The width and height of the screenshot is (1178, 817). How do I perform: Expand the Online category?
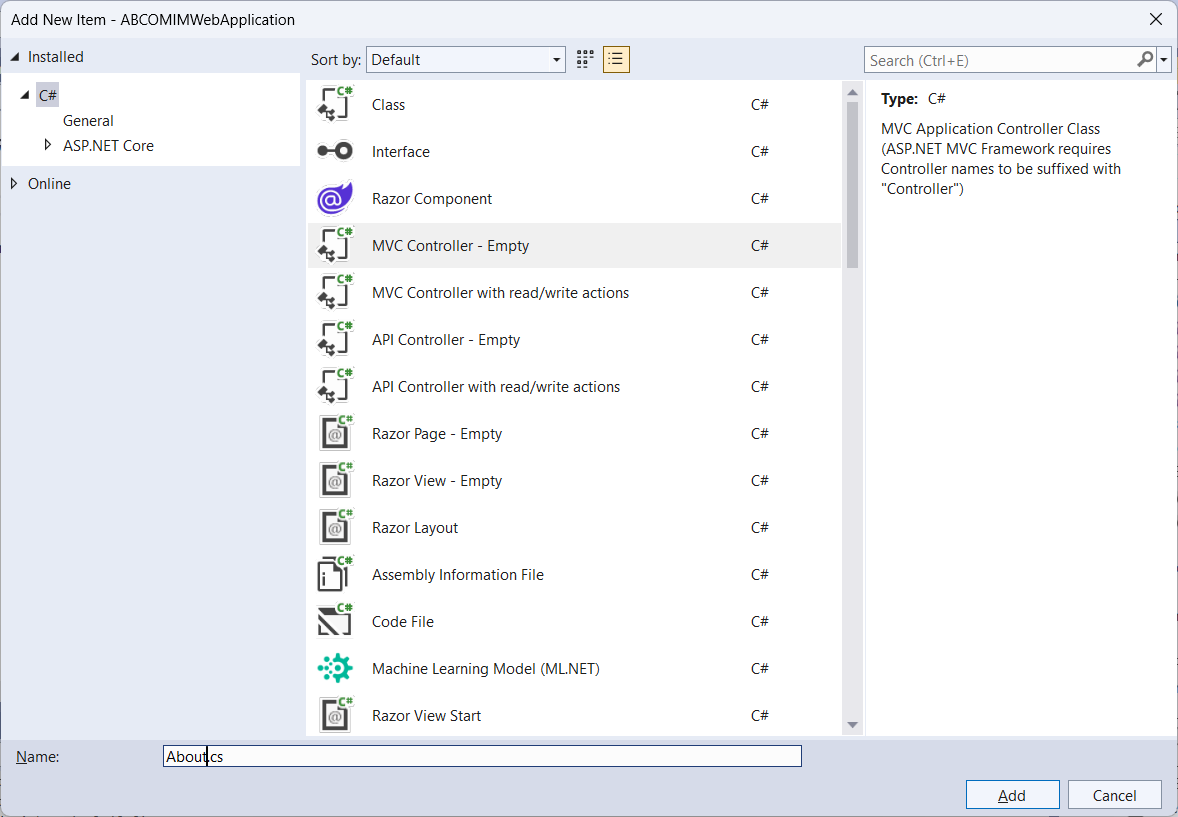tap(14, 184)
